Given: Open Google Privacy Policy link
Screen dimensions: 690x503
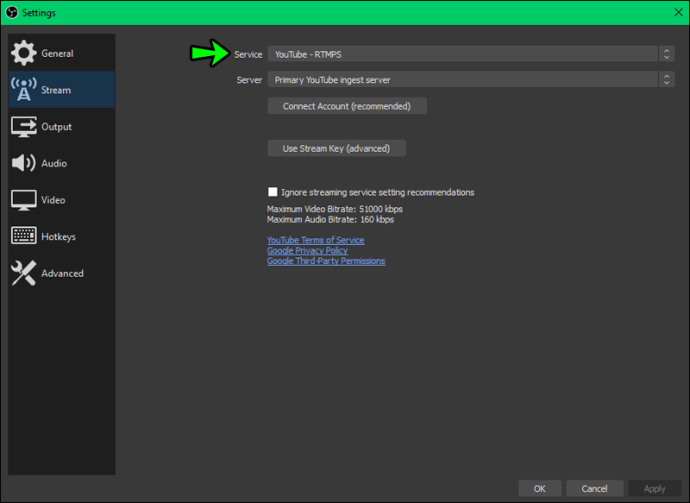Looking at the screenshot, I should (x=307, y=251).
